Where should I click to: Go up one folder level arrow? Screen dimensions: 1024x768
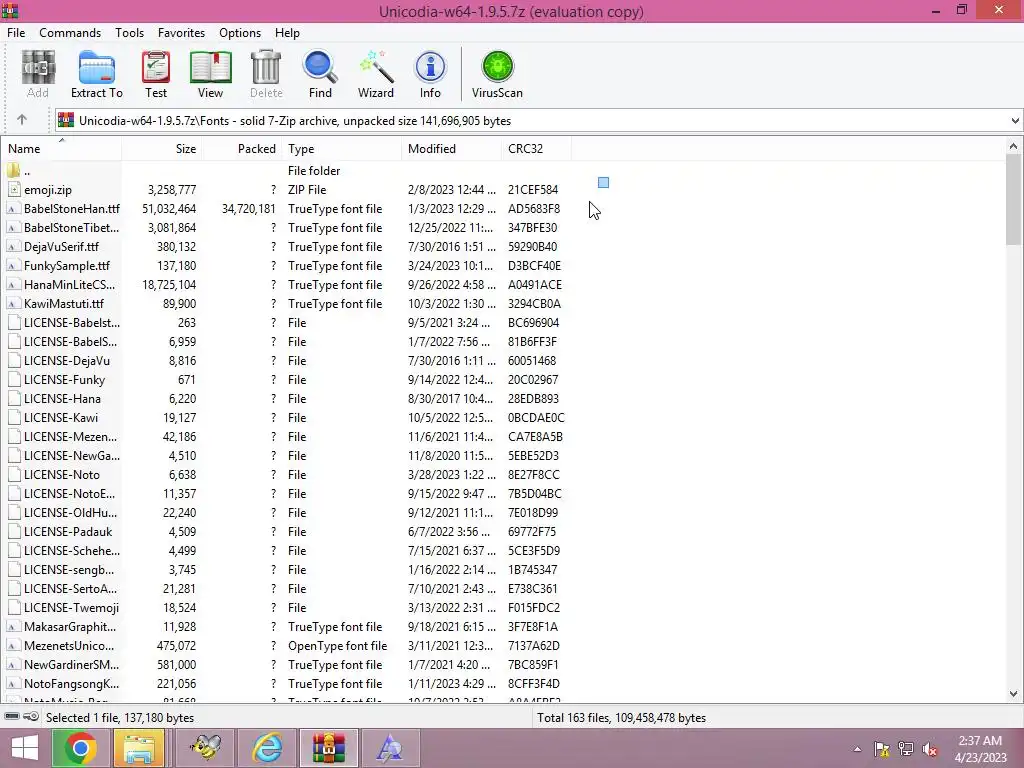(22, 120)
